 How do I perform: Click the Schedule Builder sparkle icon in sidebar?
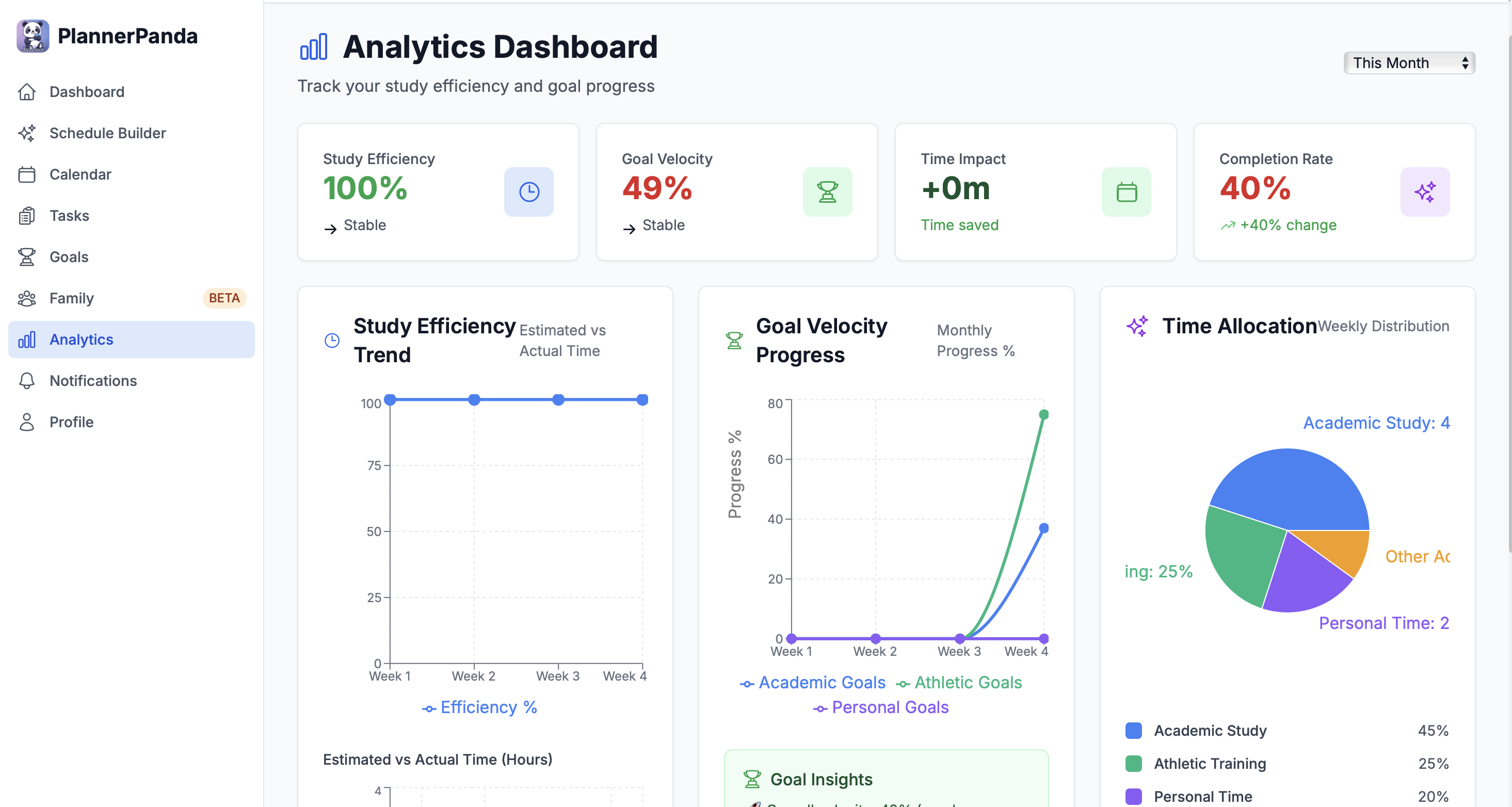pos(27,133)
